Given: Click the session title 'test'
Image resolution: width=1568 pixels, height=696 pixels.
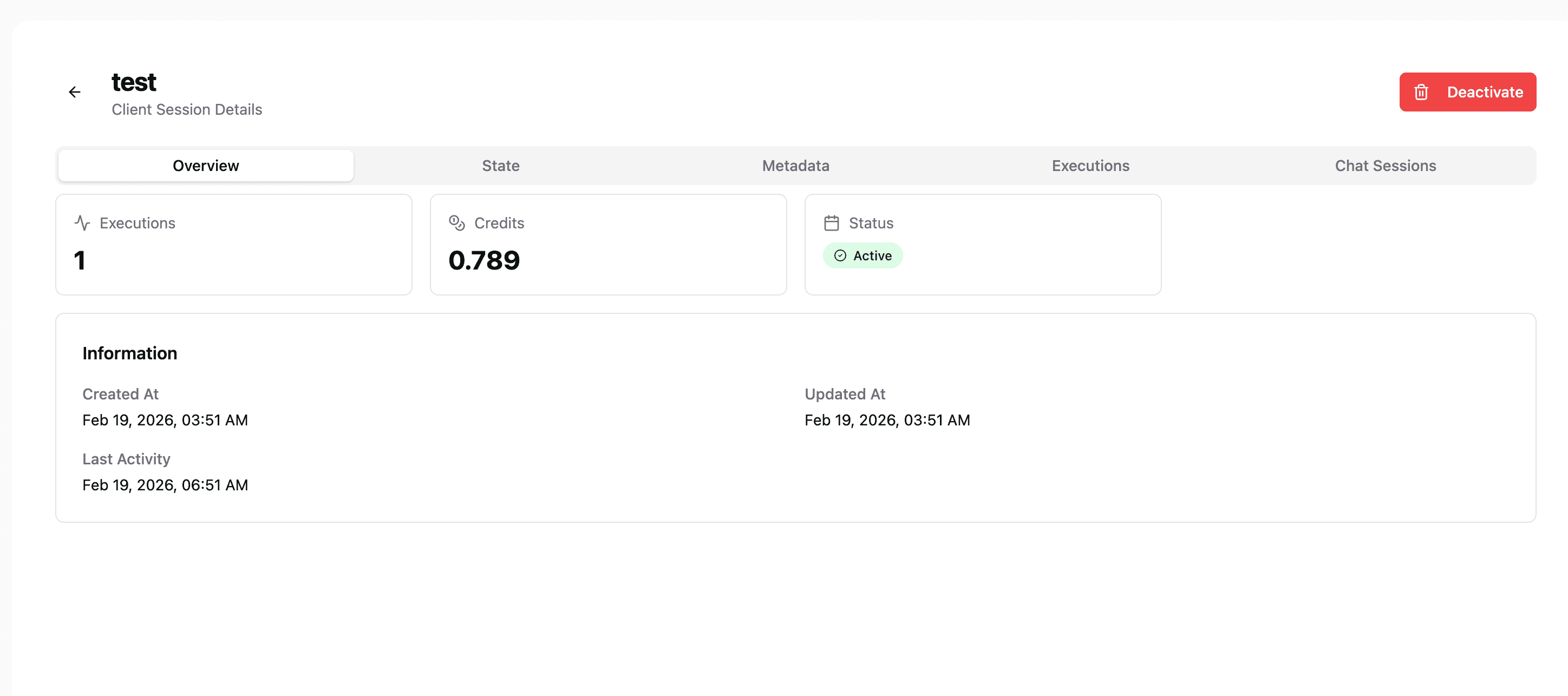Looking at the screenshot, I should [133, 81].
